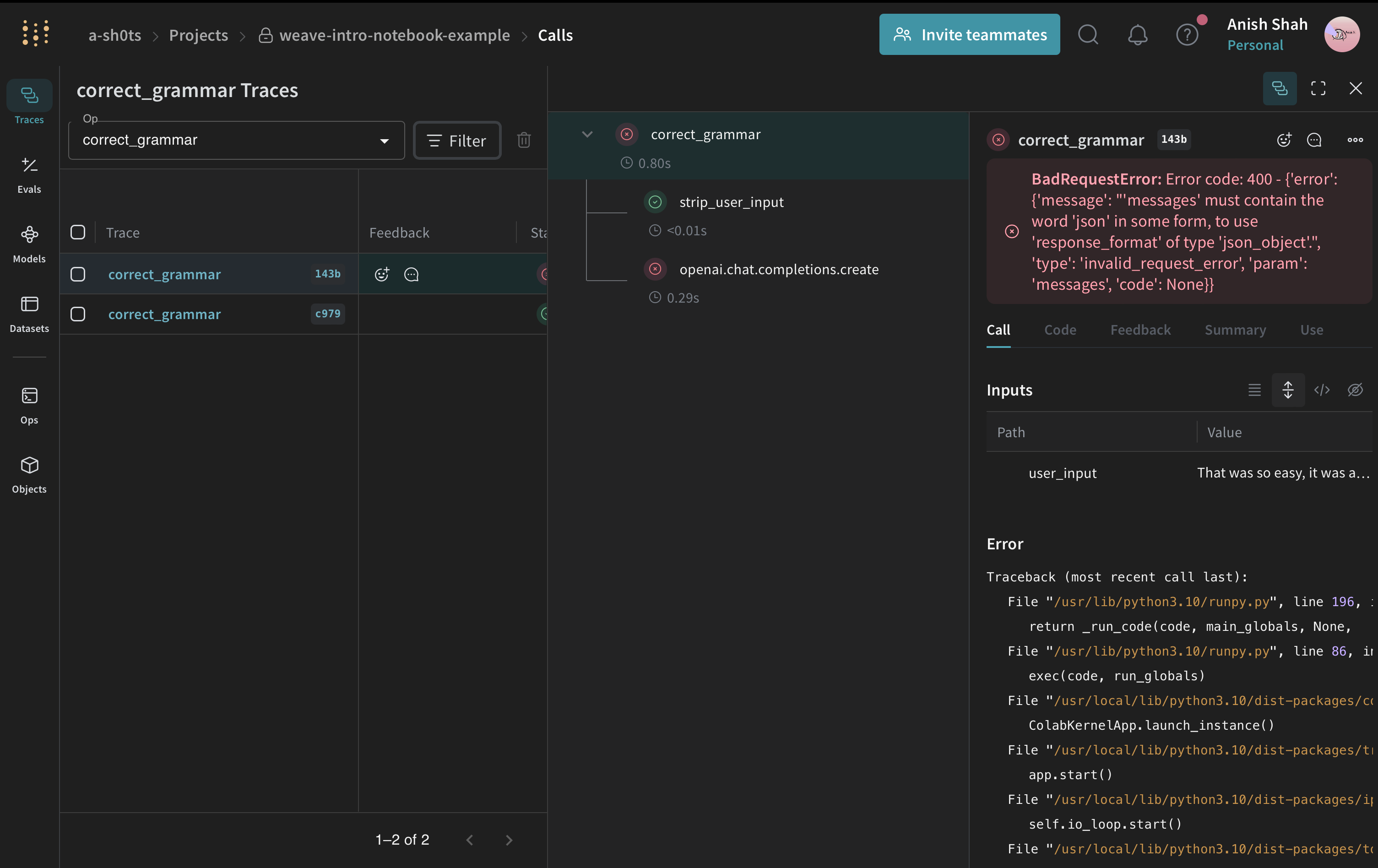Expand all Inputs rows icon
1378x868 pixels.
pos(1287,390)
